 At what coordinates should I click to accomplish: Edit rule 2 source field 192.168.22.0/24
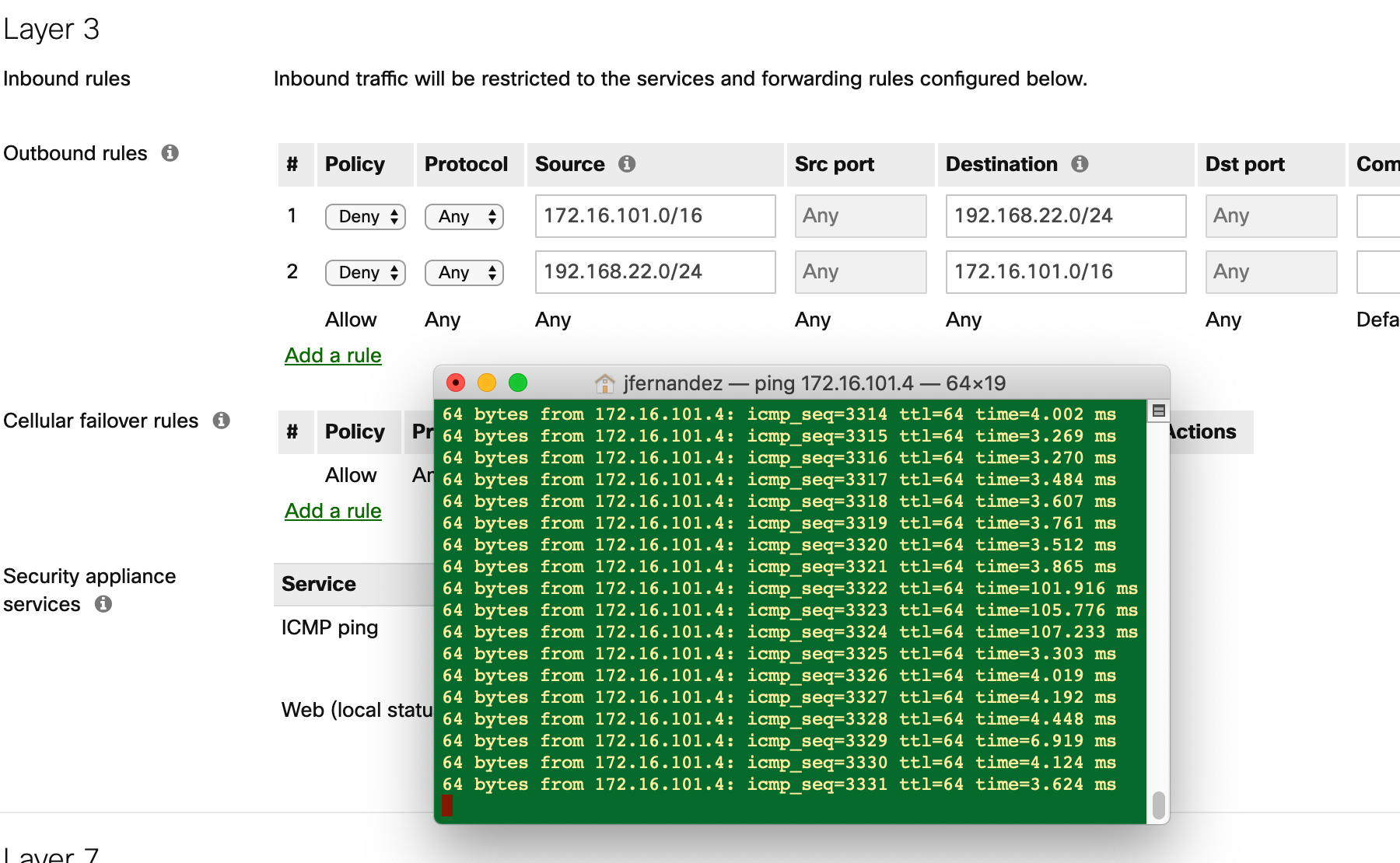(655, 272)
